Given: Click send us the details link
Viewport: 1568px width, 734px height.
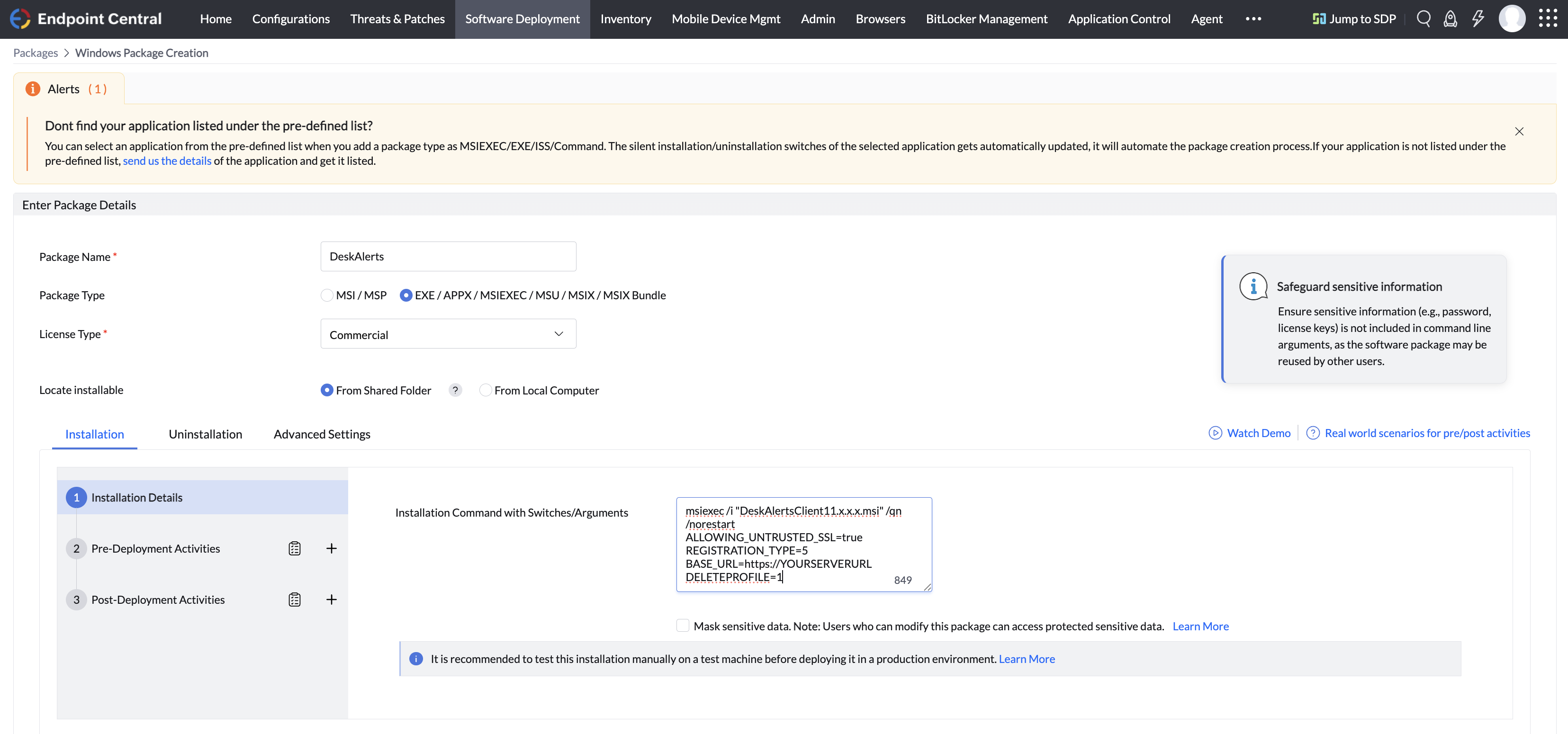Looking at the screenshot, I should tap(167, 161).
